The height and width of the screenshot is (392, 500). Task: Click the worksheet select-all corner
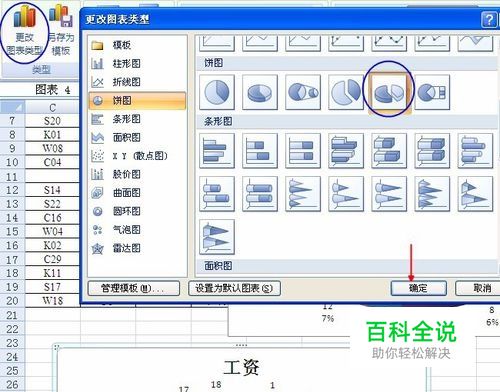[x=13, y=108]
